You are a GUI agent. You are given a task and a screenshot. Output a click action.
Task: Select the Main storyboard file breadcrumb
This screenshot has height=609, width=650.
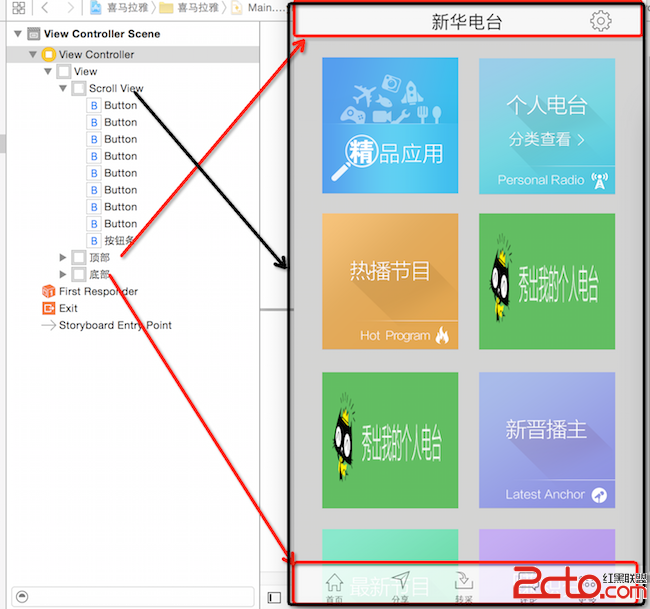tap(258, 8)
